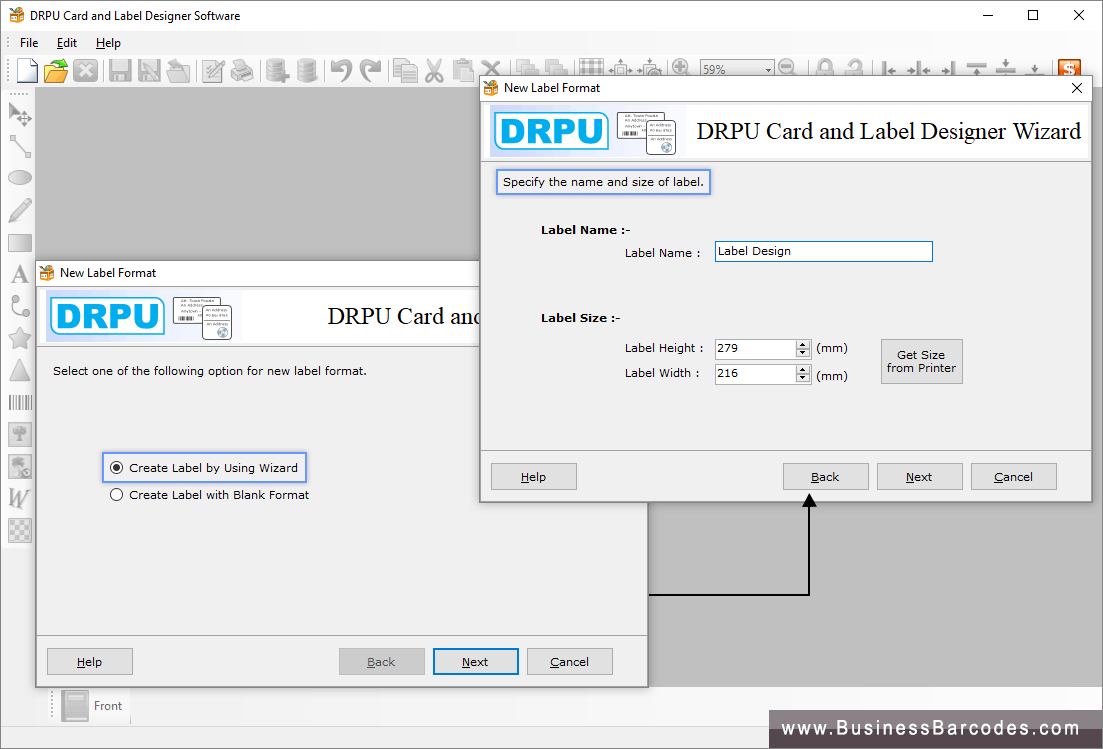This screenshot has width=1103, height=749.
Task: Open a file with the folder icon
Action: pyautogui.click(x=56, y=70)
